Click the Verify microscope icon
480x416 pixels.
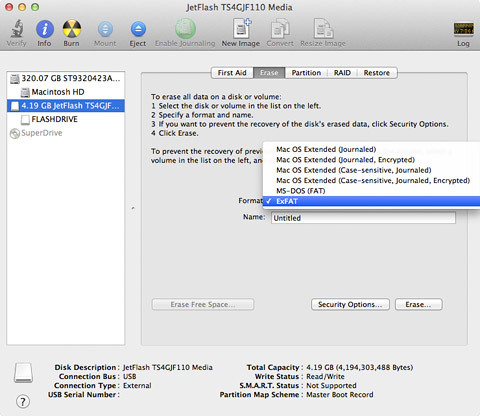click(17, 29)
